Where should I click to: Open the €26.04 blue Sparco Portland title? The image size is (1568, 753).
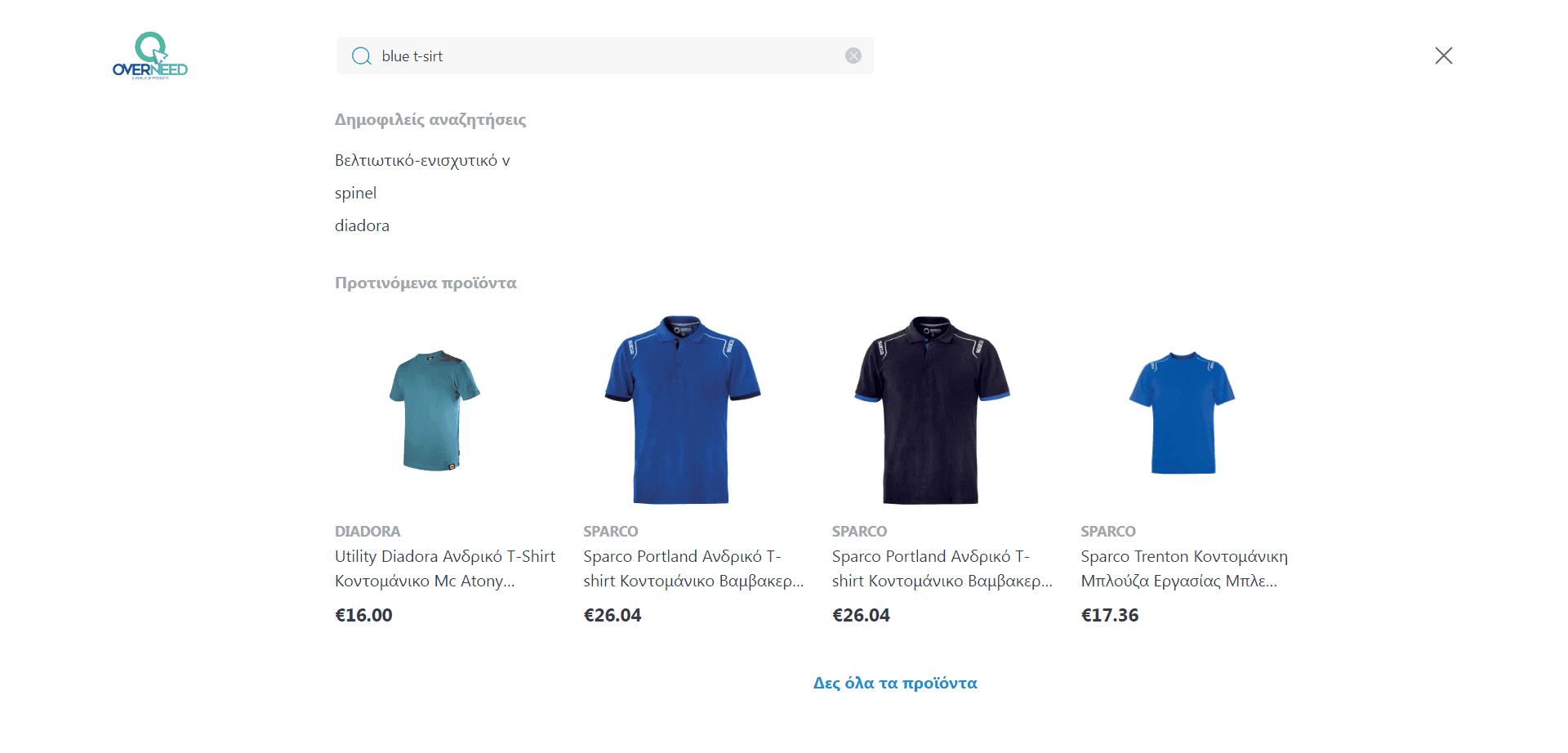pyautogui.click(x=693, y=568)
